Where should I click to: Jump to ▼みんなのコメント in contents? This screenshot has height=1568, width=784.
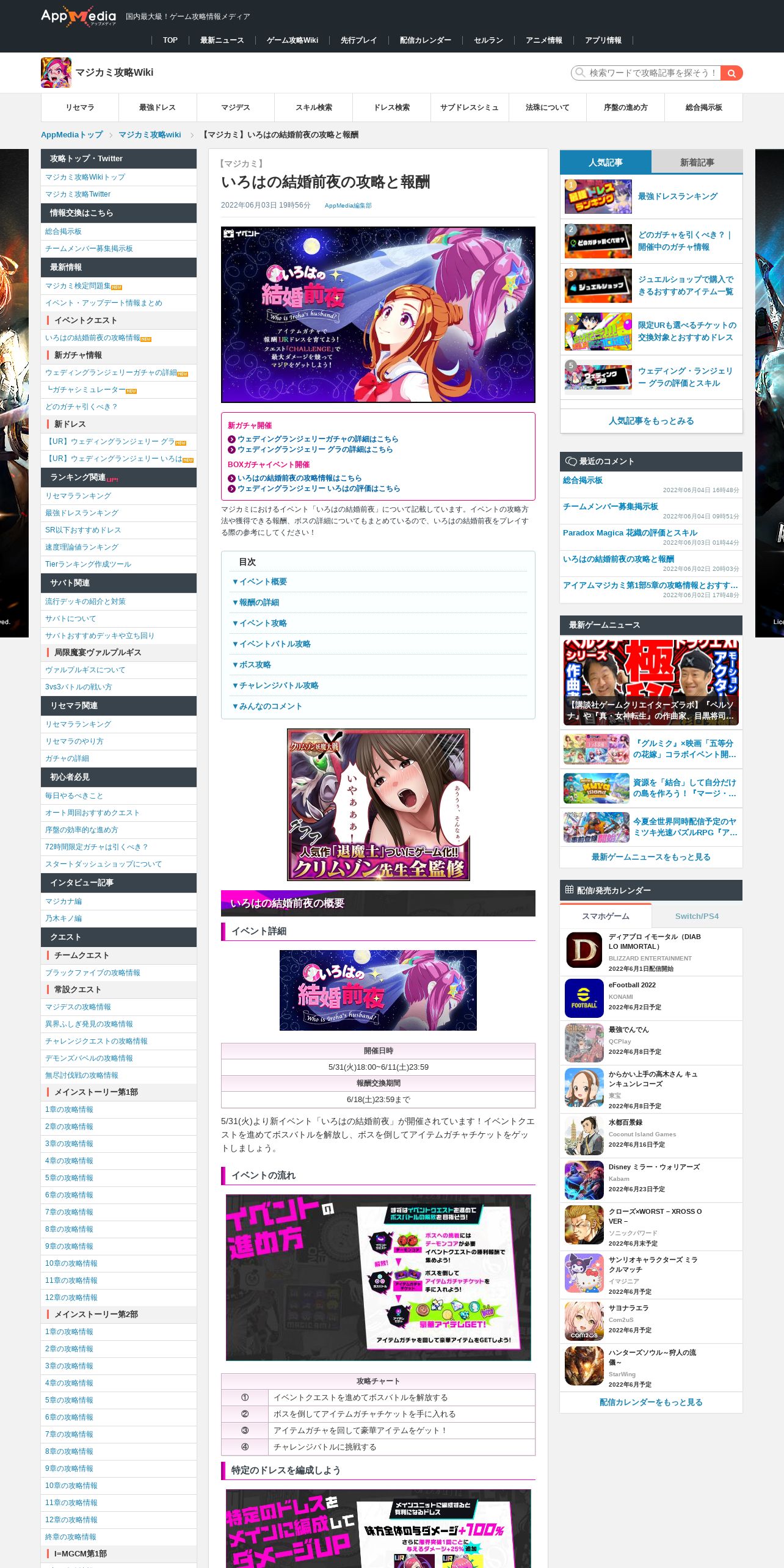click(267, 706)
